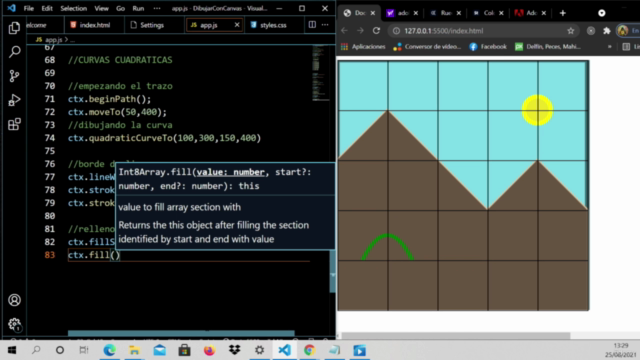Viewport: 640px width, 360px height.
Task: Open Firefox from the taskbar
Action: [209, 350]
